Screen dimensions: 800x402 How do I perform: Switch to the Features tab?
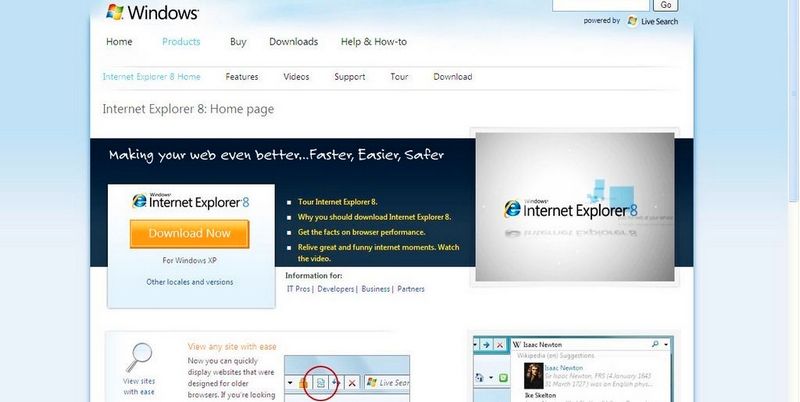coord(242,77)
